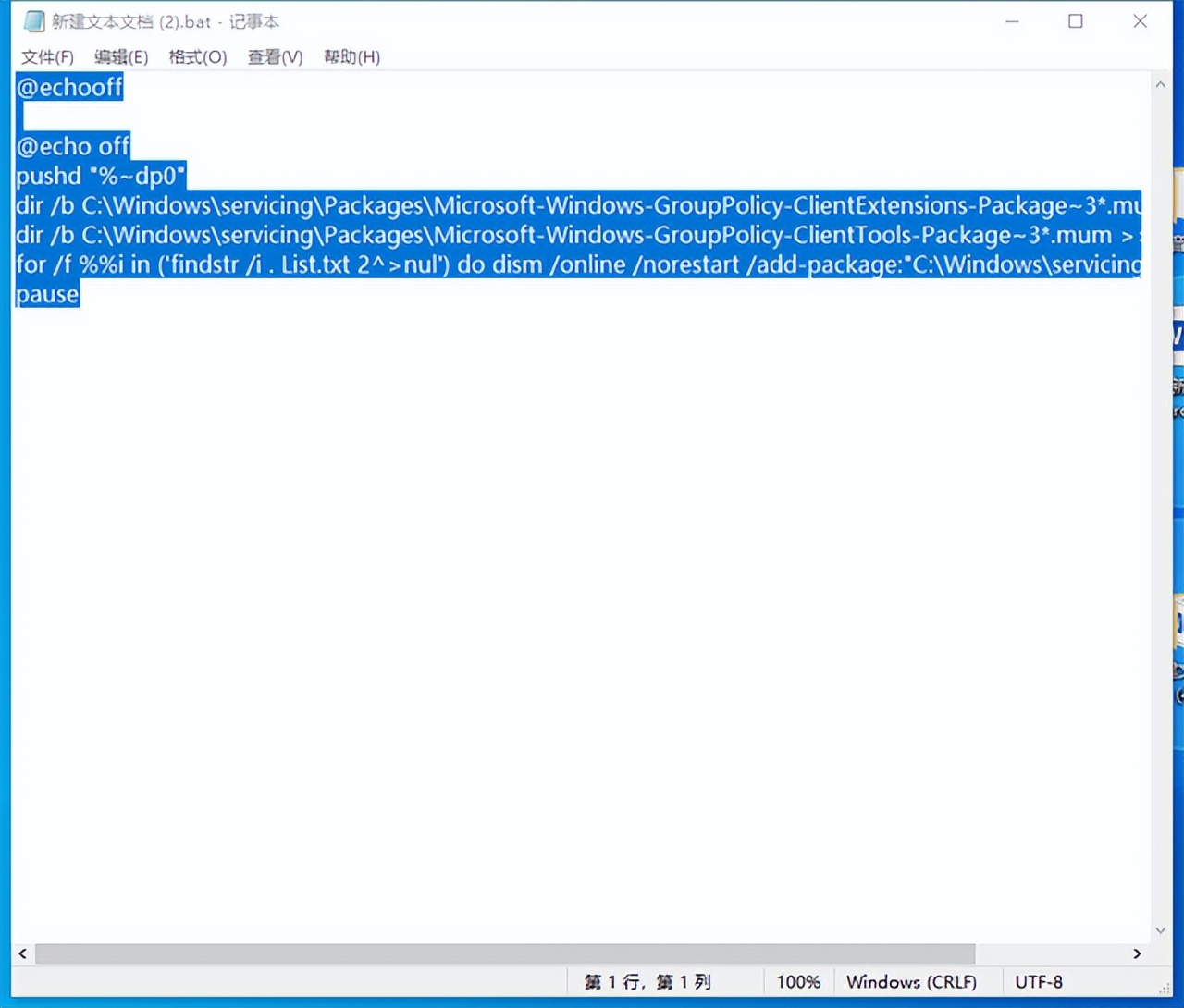This screenshot has width=1184, height=1008.
Task: Open the 查看(V) menu
Action: [x=274, y=56]
